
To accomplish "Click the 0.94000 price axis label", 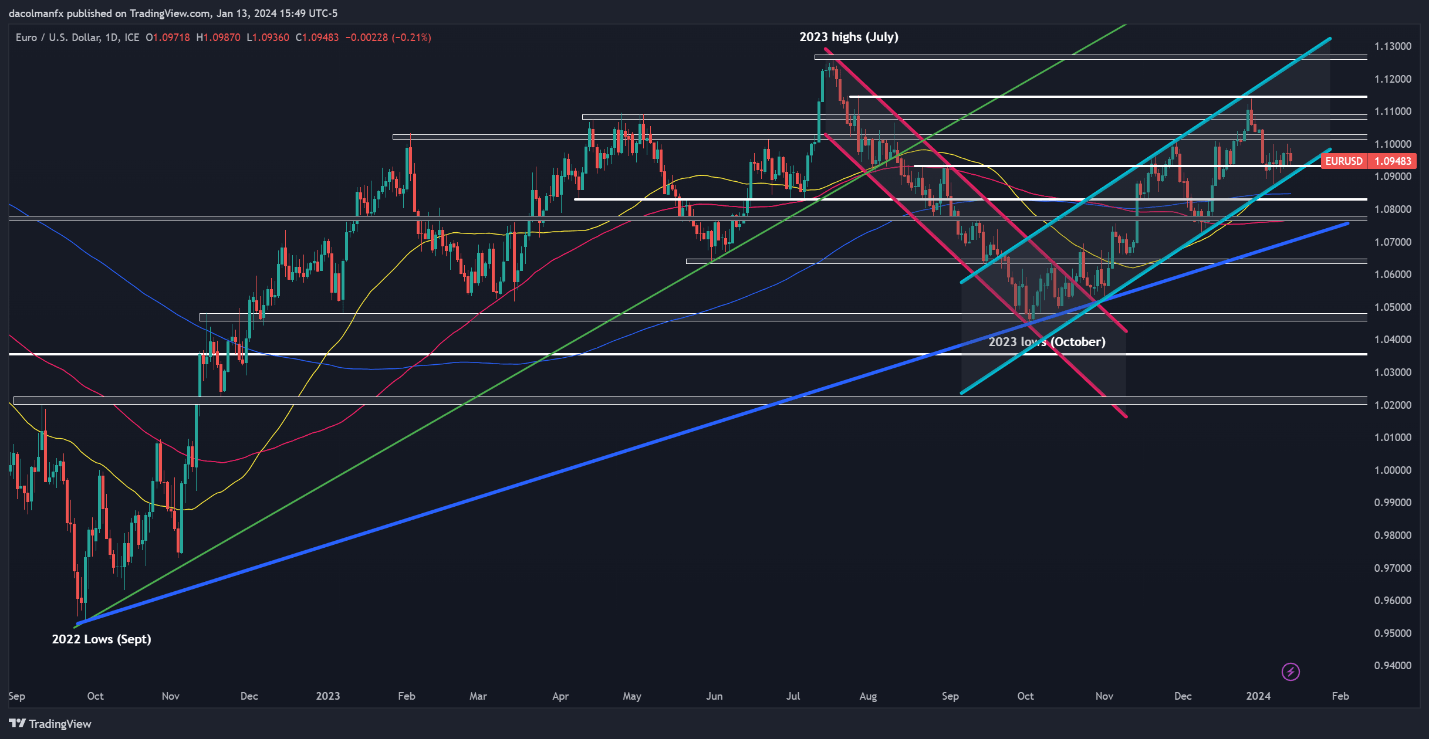I will pyautogui.click(x=1393, y=665).
